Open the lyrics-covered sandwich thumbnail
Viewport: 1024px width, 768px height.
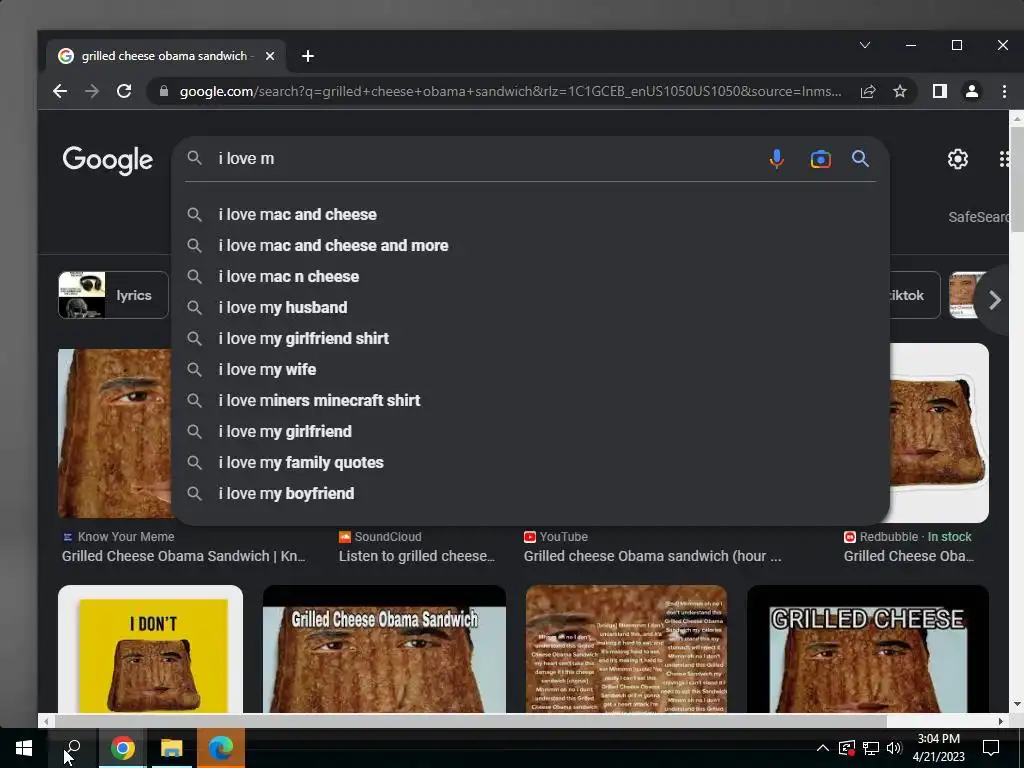click(626, 649)
